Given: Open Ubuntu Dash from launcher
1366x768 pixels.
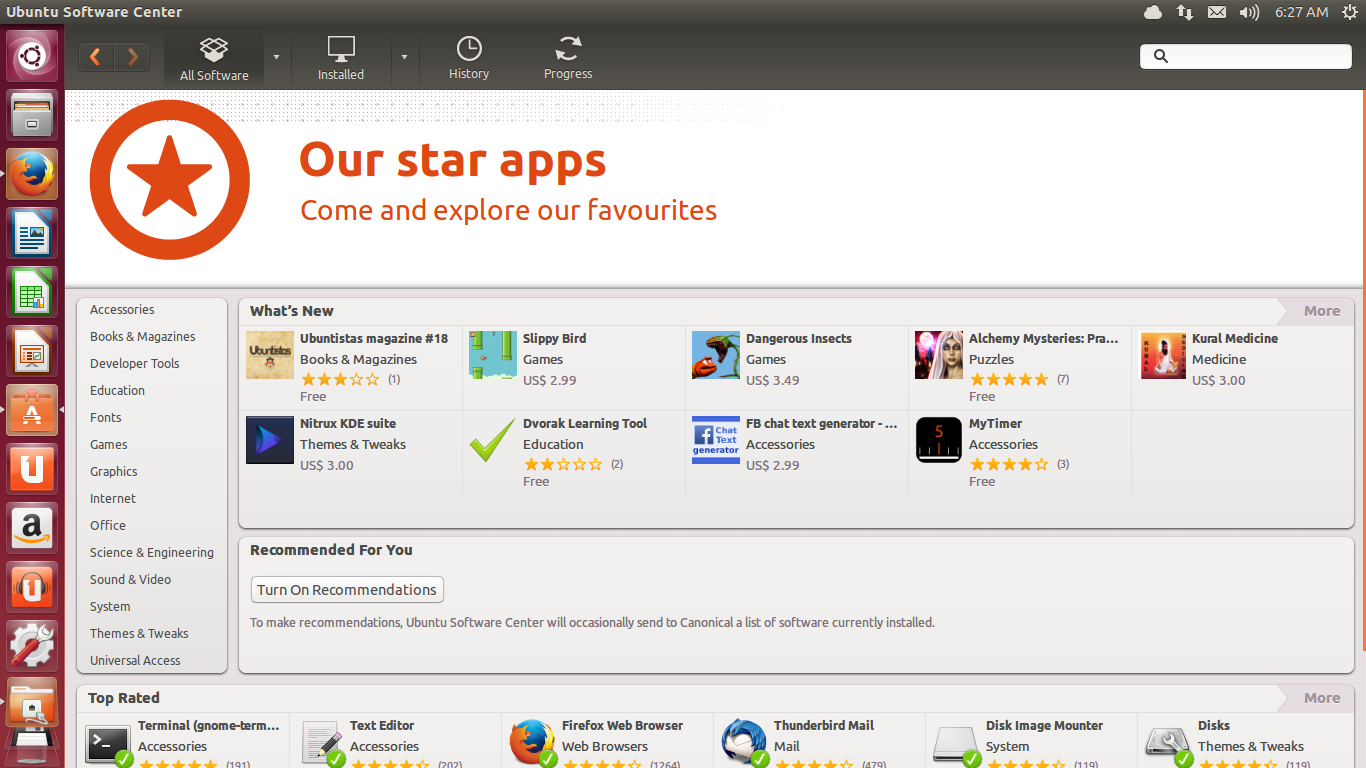Looking at the screenshot, I should tap(33, 56).
